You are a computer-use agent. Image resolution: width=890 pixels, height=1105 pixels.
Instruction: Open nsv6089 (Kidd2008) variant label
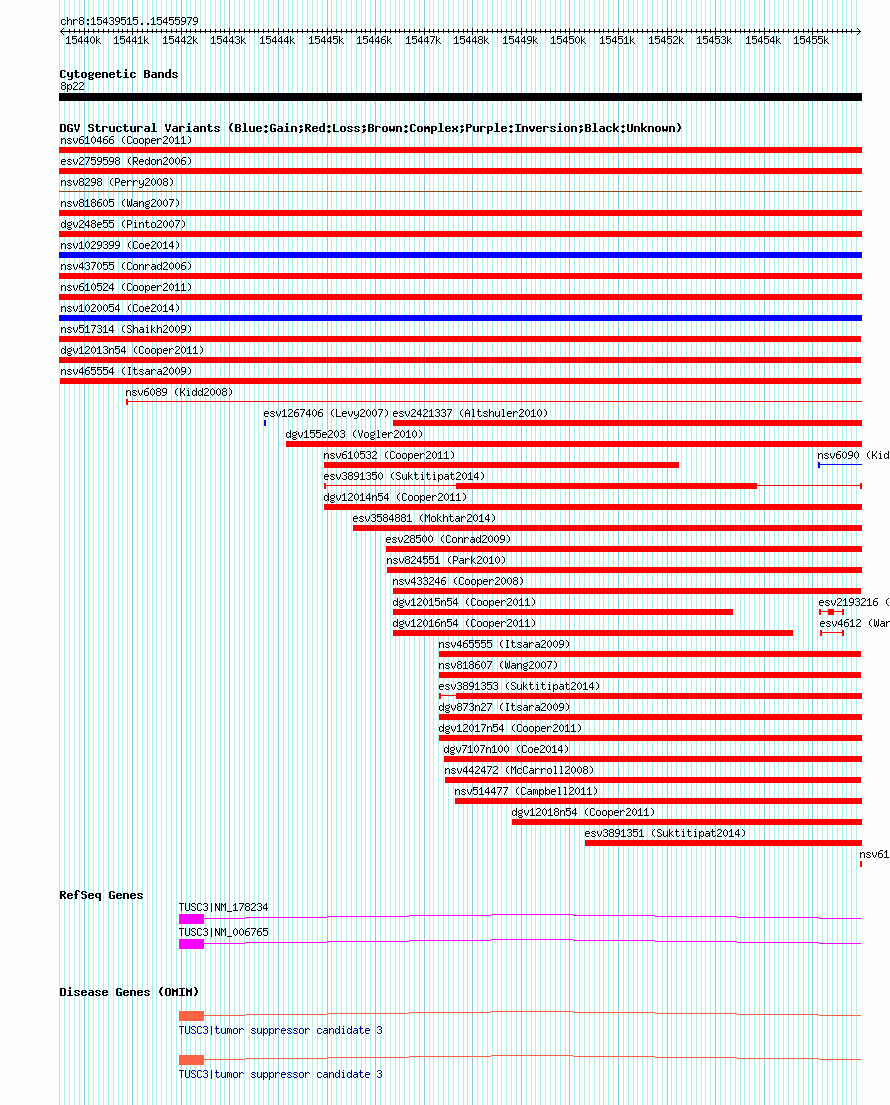pyautogui.click(x=179, y=393)
